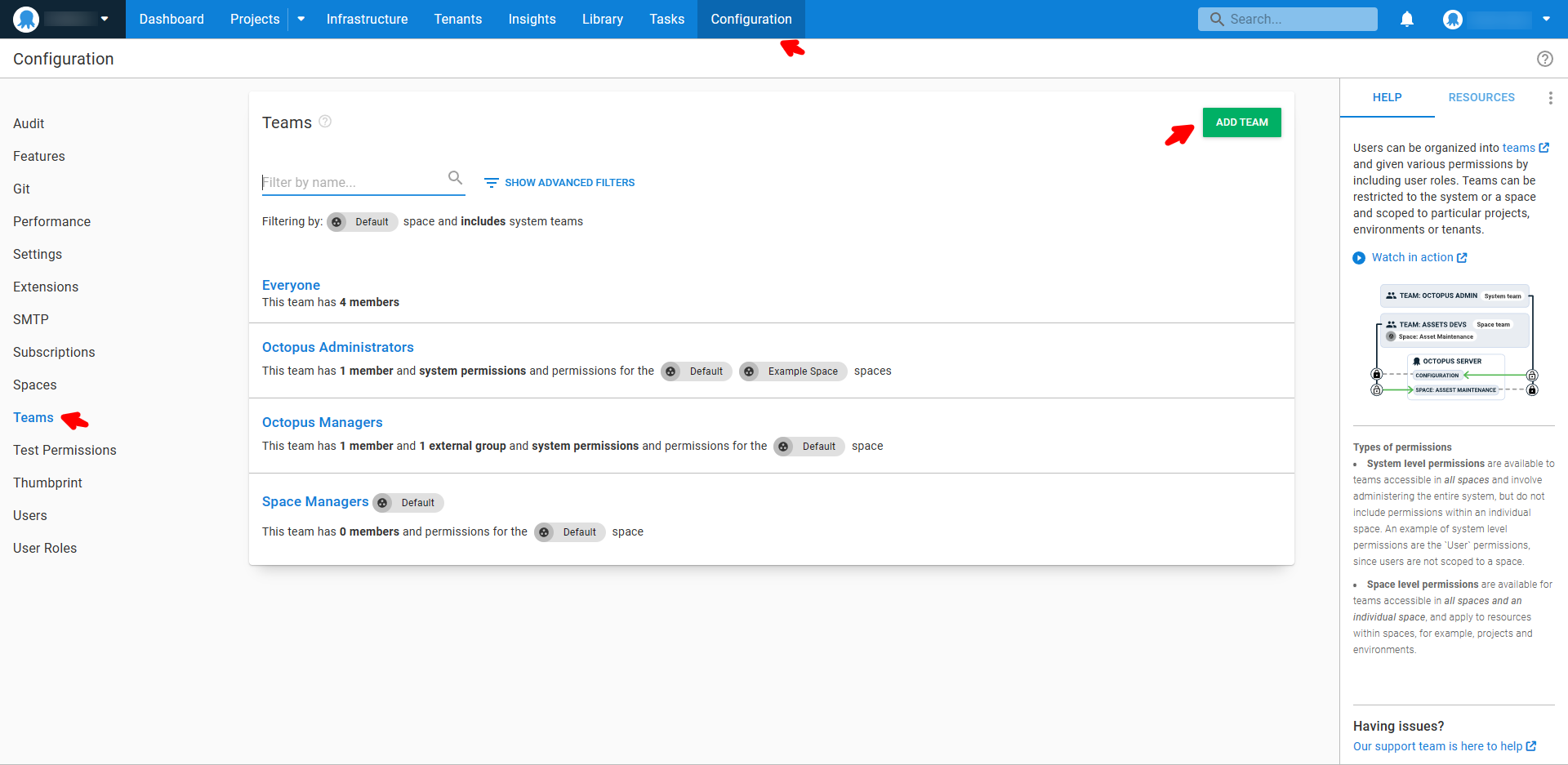1568x765 pixels.
Task: Click Default chip in Octopus Managers row
Action: [809, 447]
